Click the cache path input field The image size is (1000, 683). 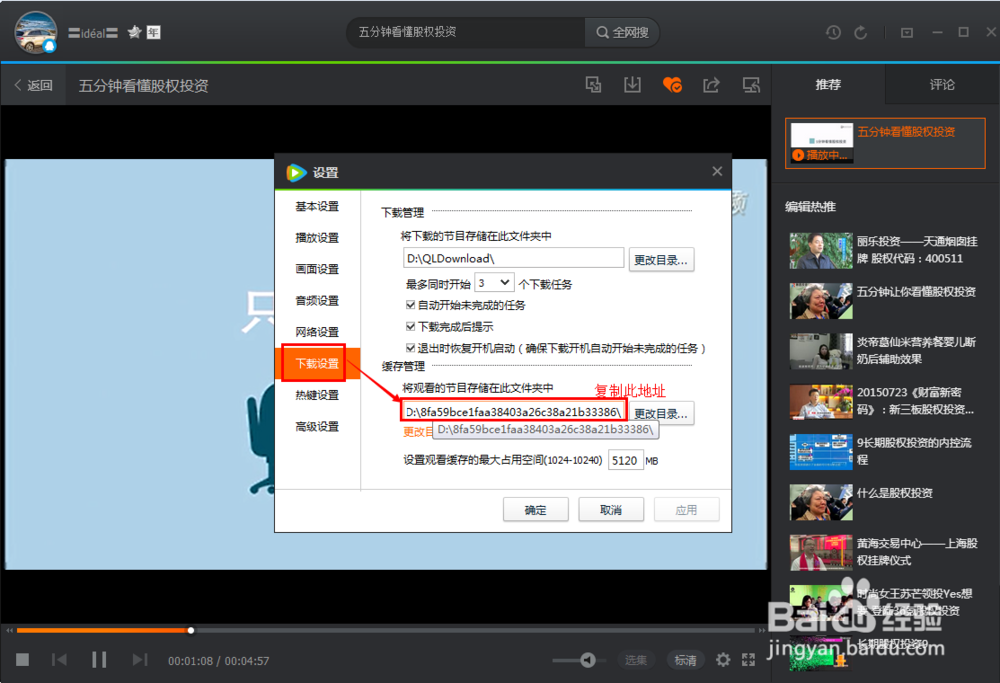pos(511,410)
